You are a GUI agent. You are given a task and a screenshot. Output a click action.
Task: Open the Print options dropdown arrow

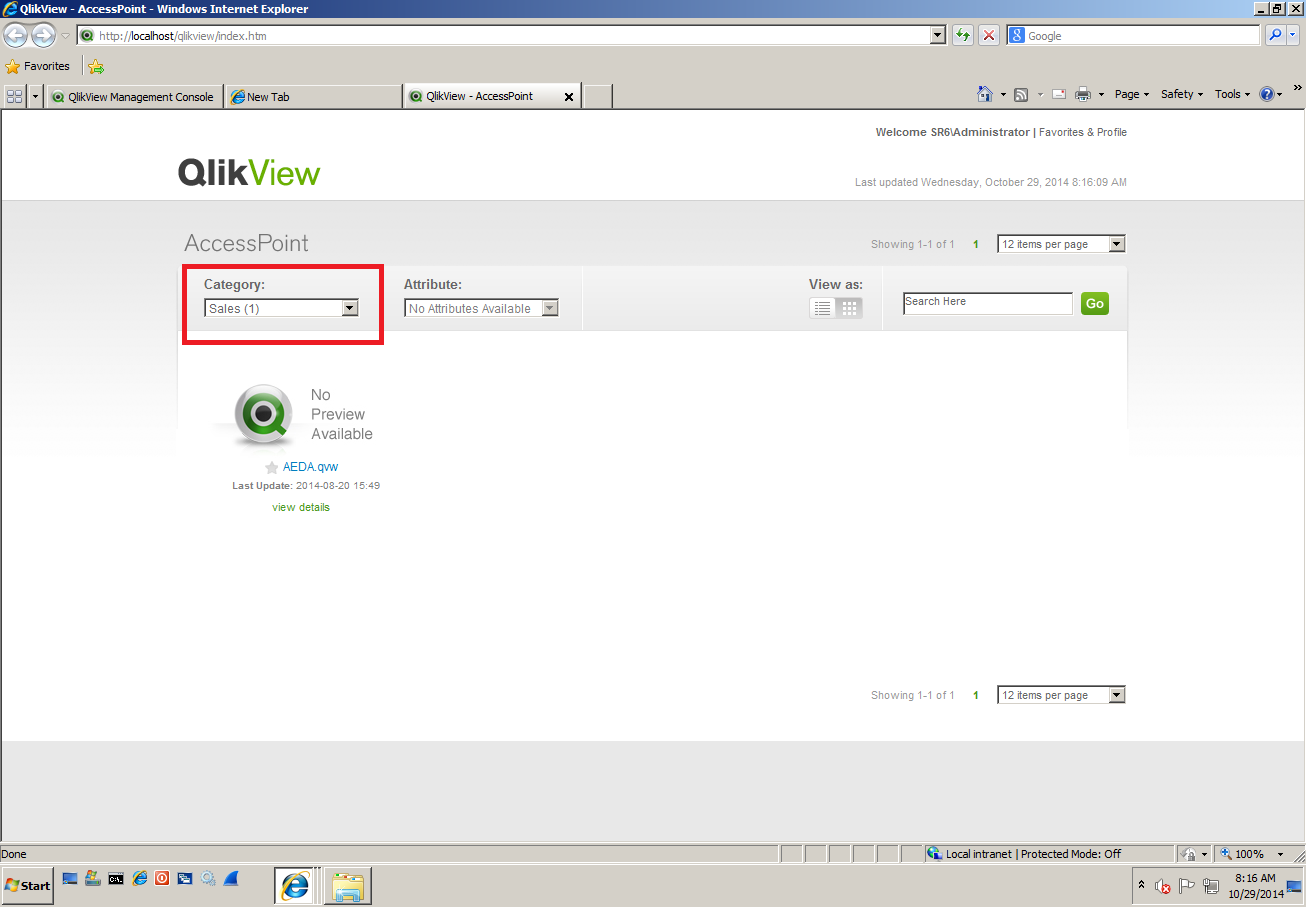click(1101, 95)
